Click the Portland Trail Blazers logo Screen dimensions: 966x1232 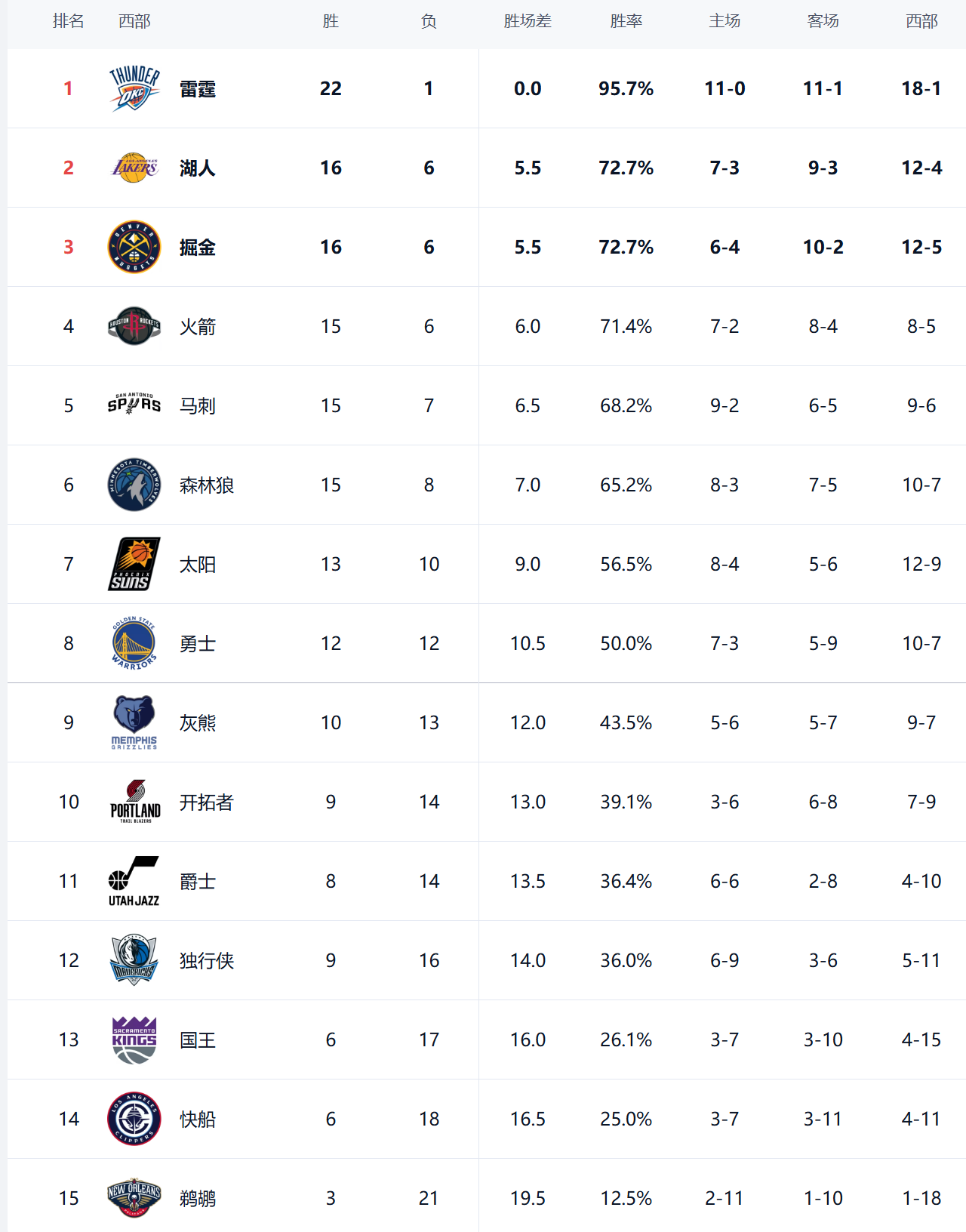(134, 802)
